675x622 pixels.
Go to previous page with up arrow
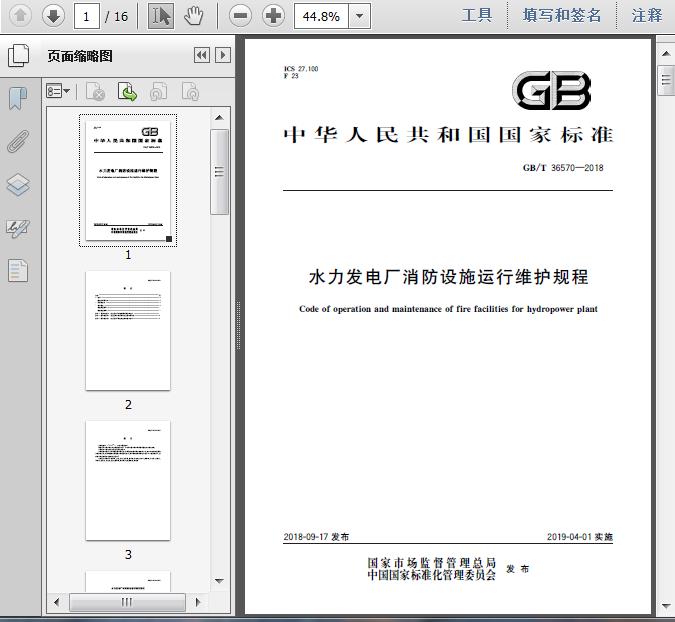tap(20, 16)
